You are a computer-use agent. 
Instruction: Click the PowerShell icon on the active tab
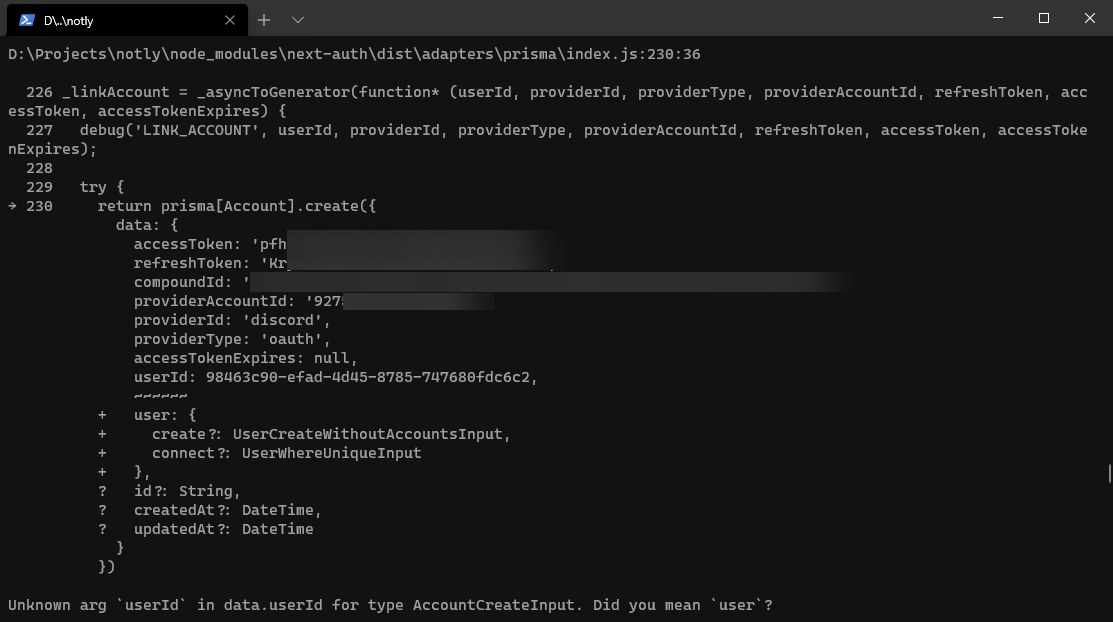(x=26, y=20)
